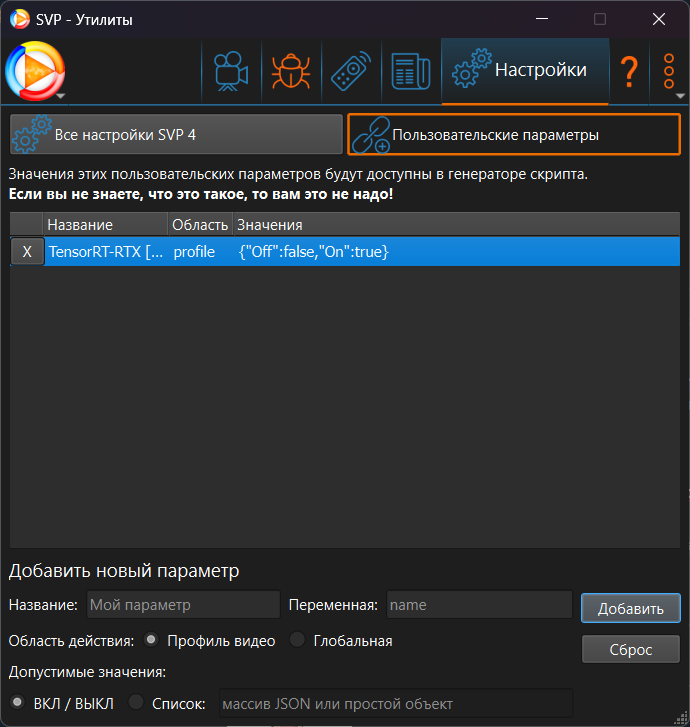Open Все настройки SVP 4
Image resolution: width=690 pixels, height=727 pixels.
[176, 134]
